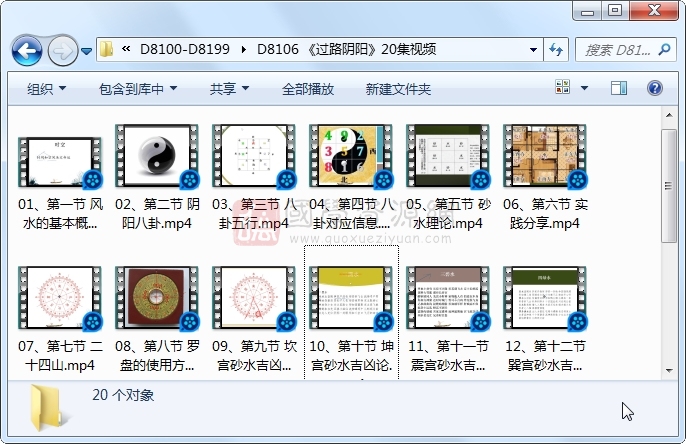
Task: Click the Back navigation arrow
Action: pyautogui.click(x=27, y=49)
